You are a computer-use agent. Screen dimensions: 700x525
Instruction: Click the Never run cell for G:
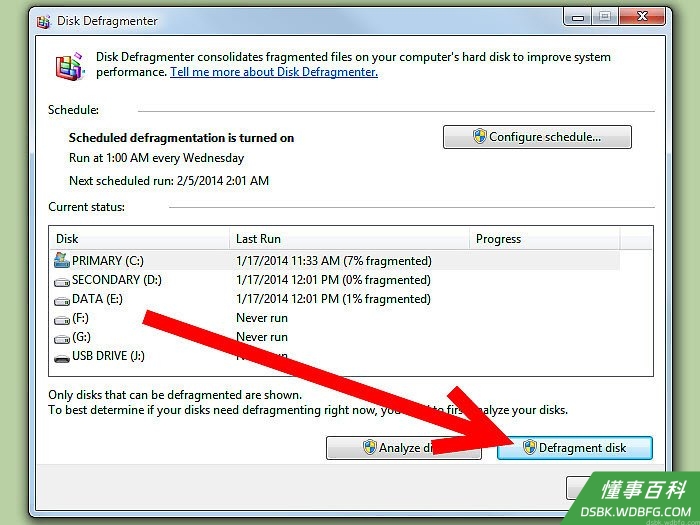point(262,337)
